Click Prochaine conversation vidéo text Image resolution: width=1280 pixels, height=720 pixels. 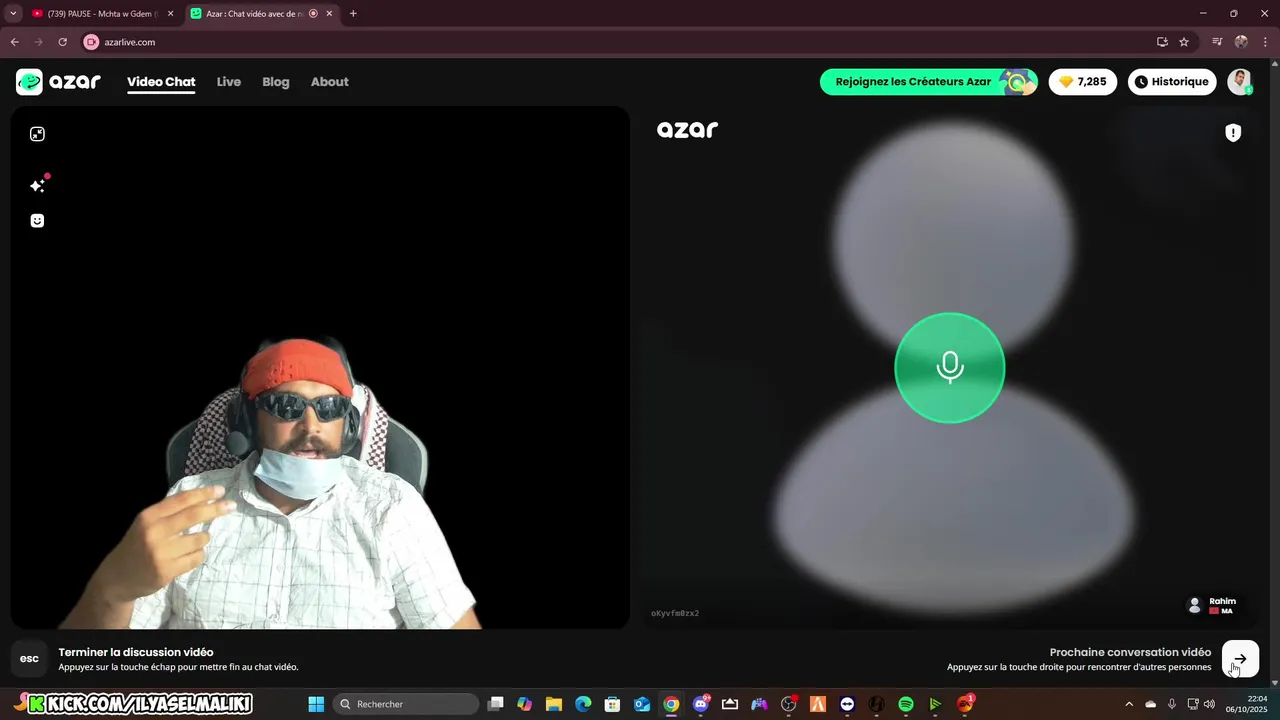1130,652
